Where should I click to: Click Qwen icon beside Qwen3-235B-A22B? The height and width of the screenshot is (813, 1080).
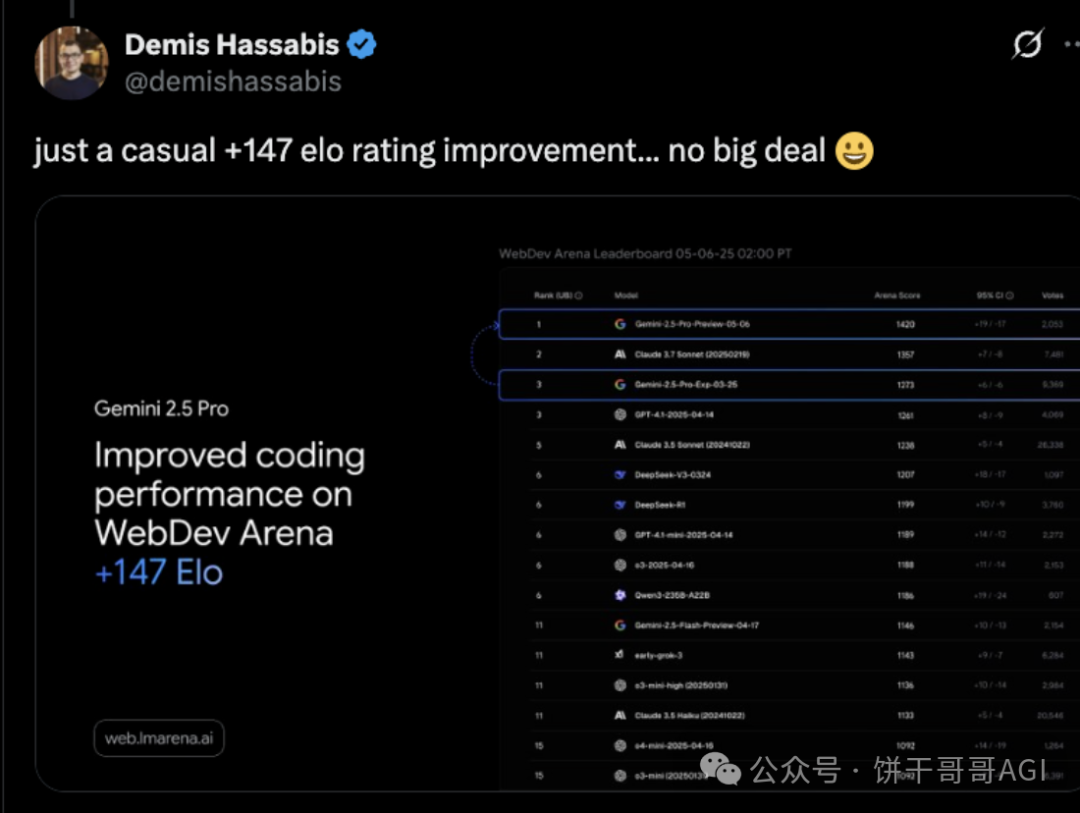[x=620, y=595]
